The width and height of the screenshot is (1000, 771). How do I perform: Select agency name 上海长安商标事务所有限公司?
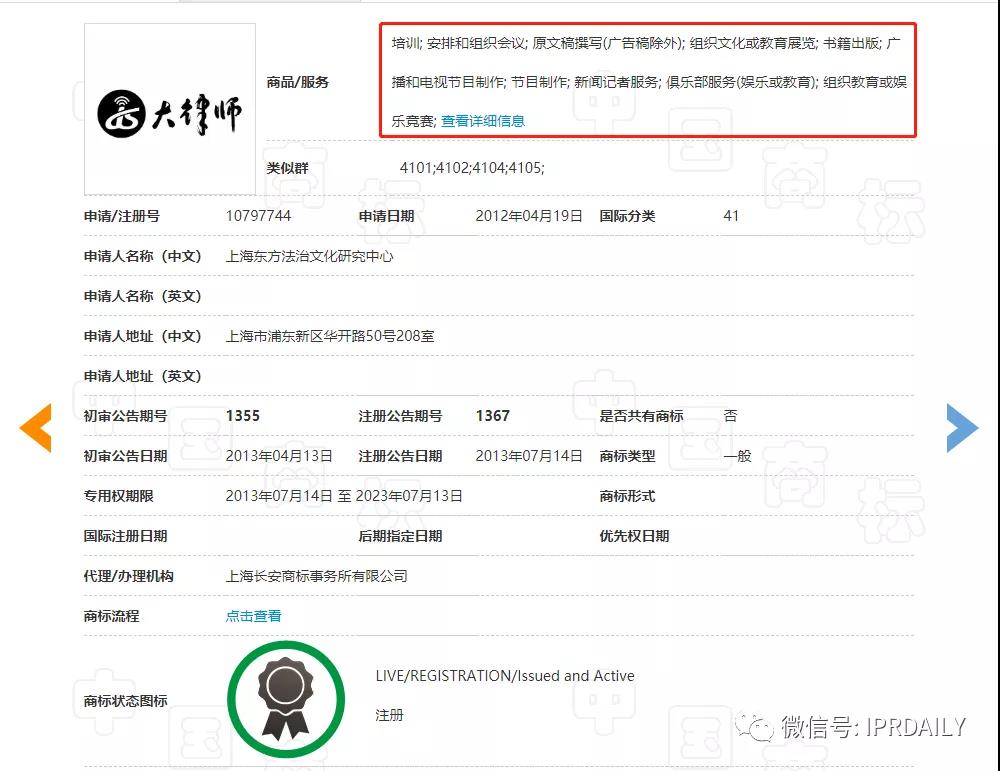click(316, 576)
